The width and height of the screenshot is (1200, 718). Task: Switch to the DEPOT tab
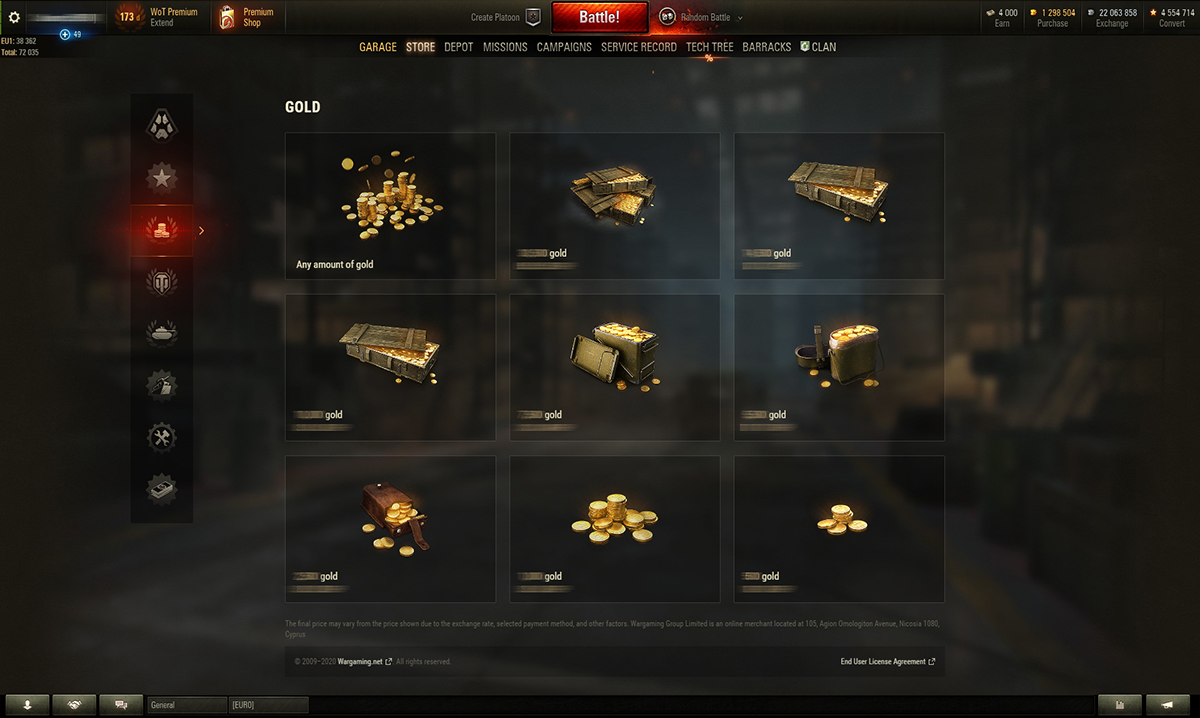[459, 47]
